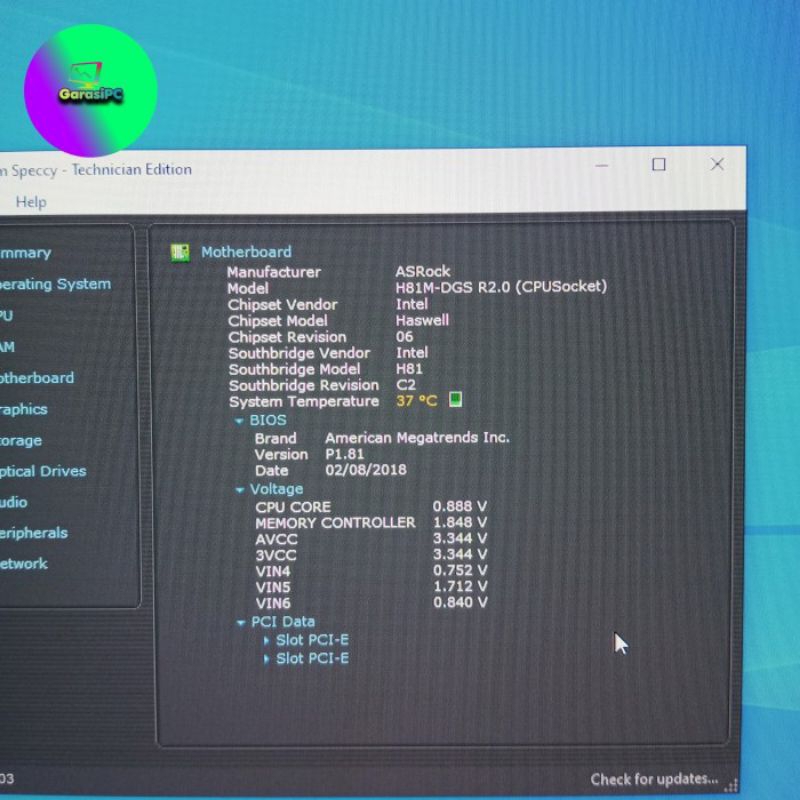Click the Motherboard section heading text
The image size is (800, 800).
246,252
